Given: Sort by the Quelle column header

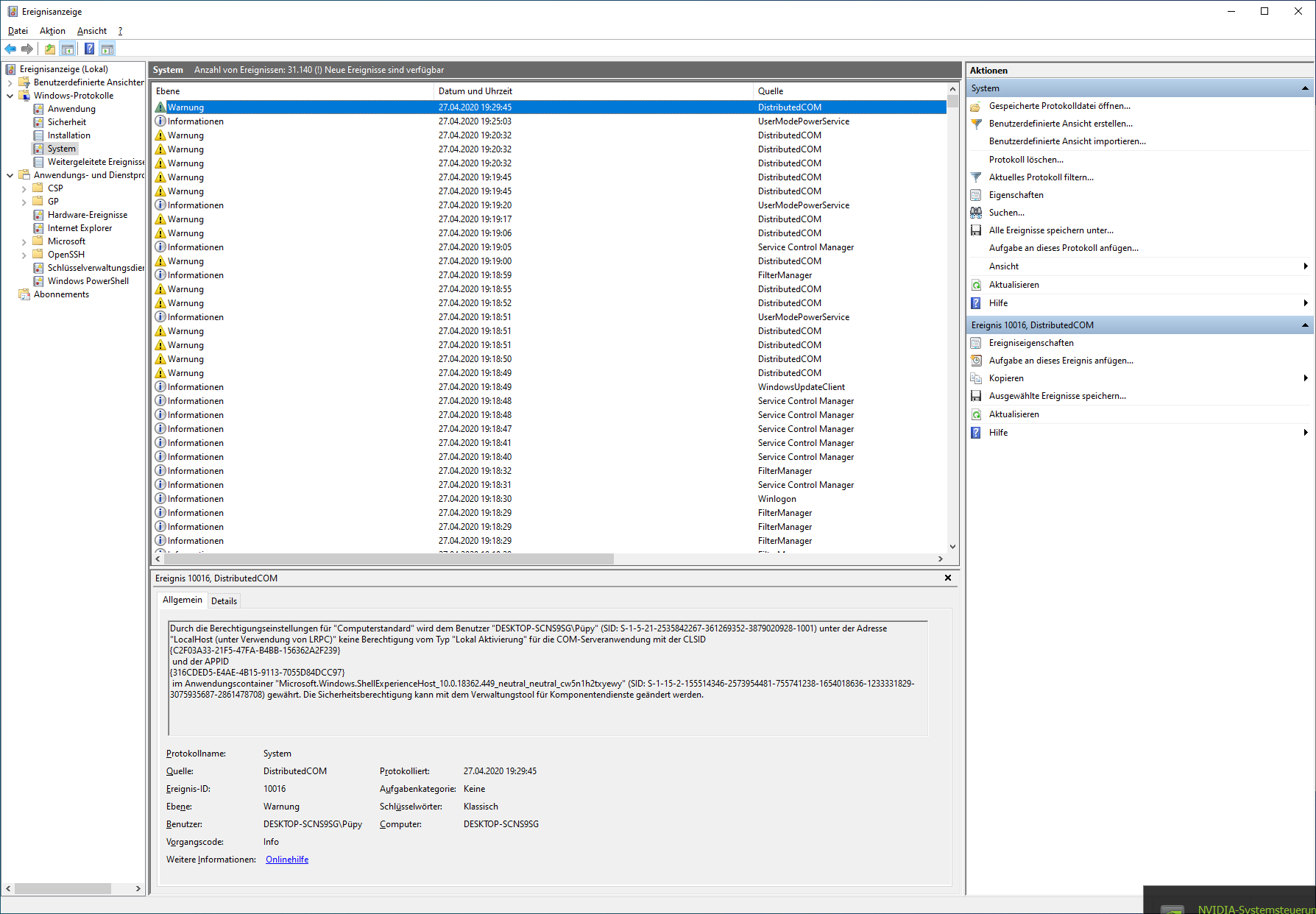Looking at the screenshot, I should 850,91.
